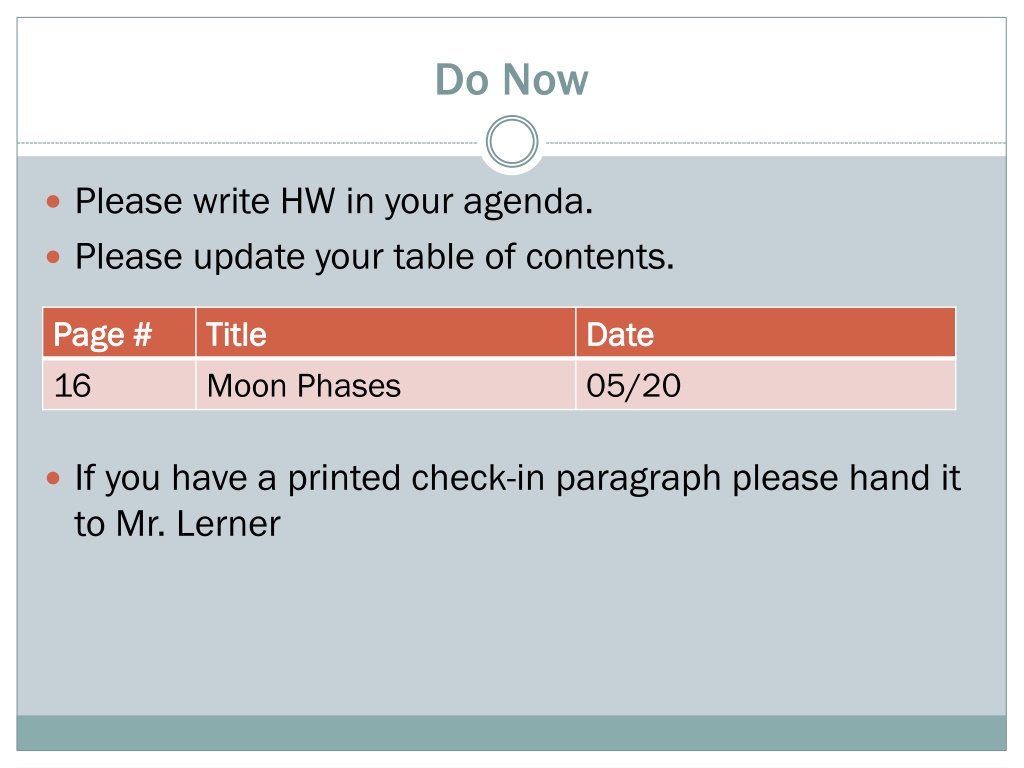Click the teal footer bar at slide bottom
Viewport: 1024px width, 768px height.
click(511, 733)
